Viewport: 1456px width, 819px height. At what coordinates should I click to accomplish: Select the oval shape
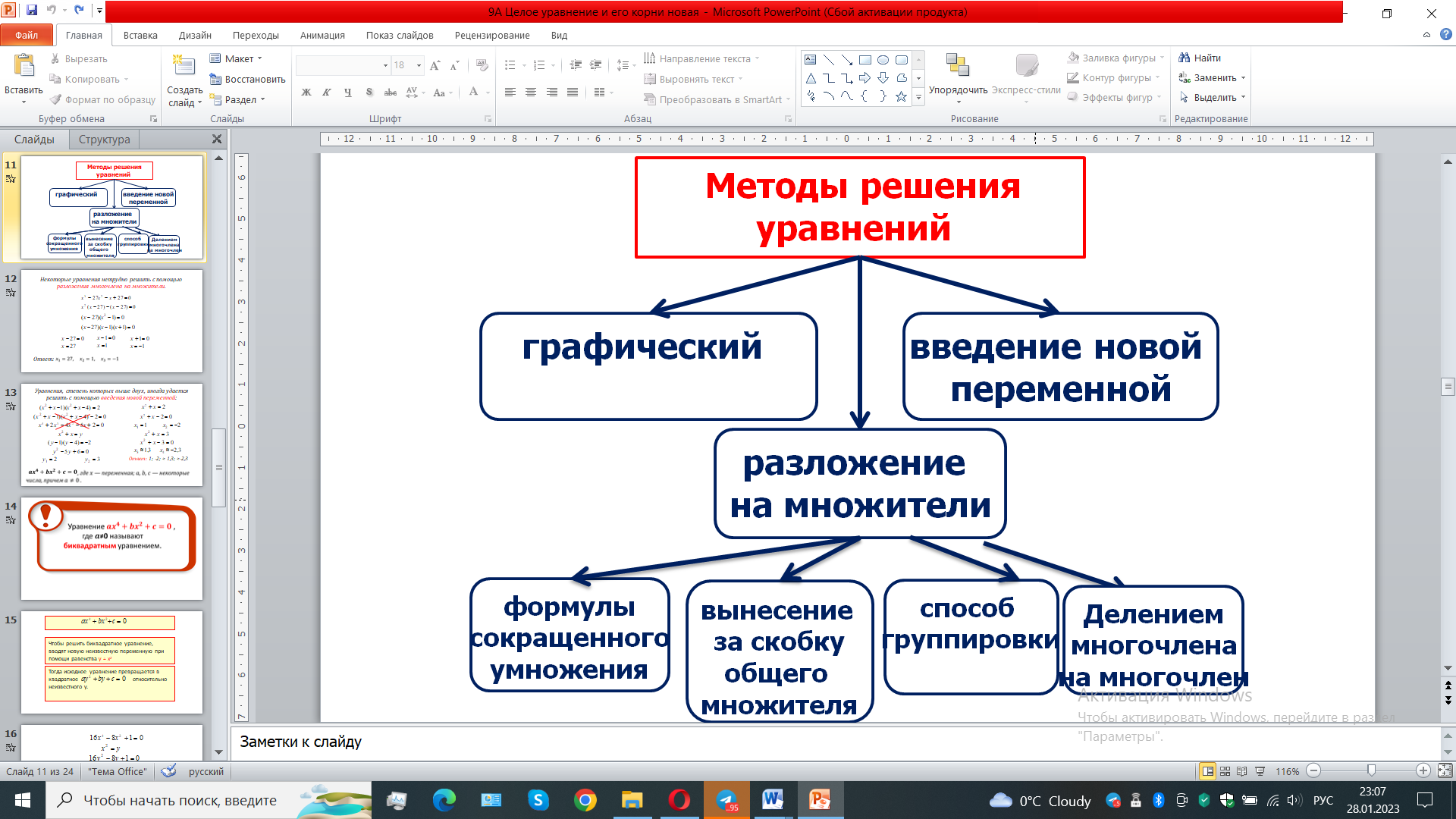point(883,60)
